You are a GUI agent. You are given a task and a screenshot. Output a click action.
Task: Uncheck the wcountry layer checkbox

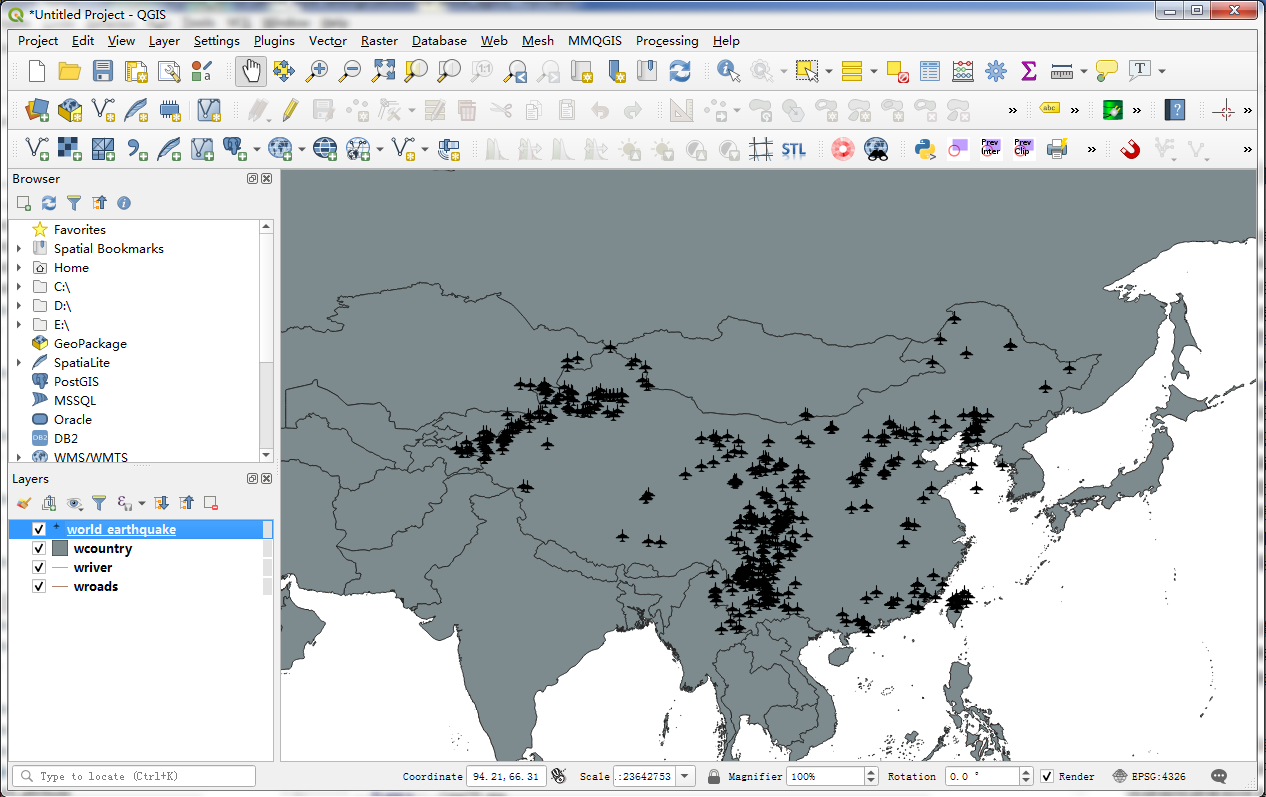[39, 548]
